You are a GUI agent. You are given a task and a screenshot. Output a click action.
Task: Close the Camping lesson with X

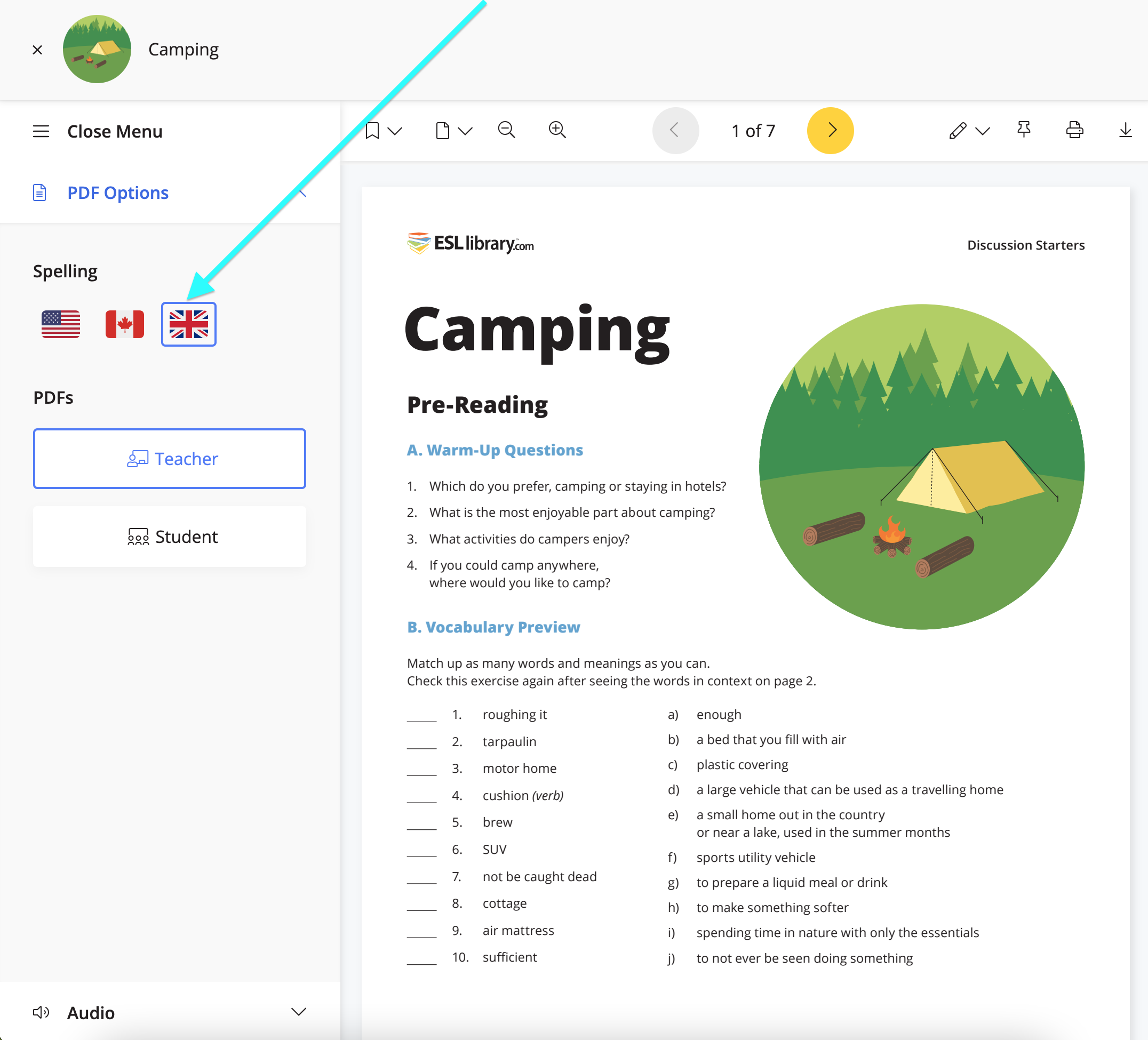37,50
